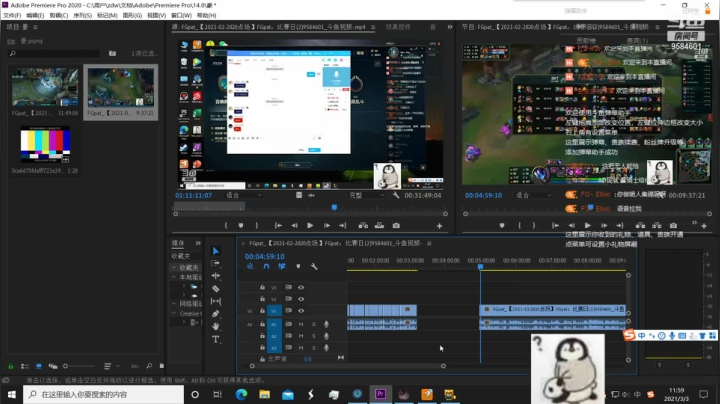Select the Track Select Forward tool

[x=215, y=263]
